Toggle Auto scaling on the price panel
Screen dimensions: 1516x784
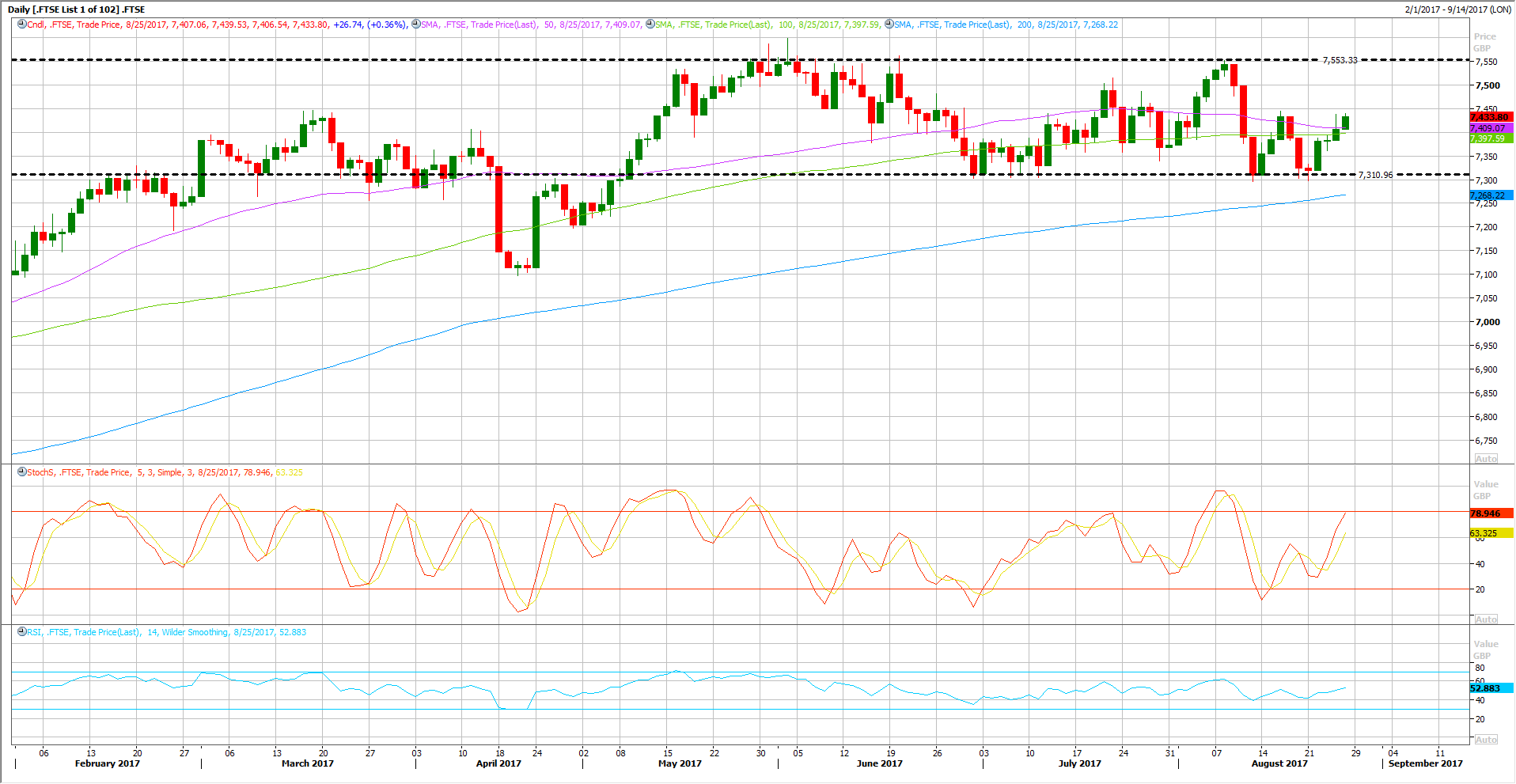click(1485, 459)
